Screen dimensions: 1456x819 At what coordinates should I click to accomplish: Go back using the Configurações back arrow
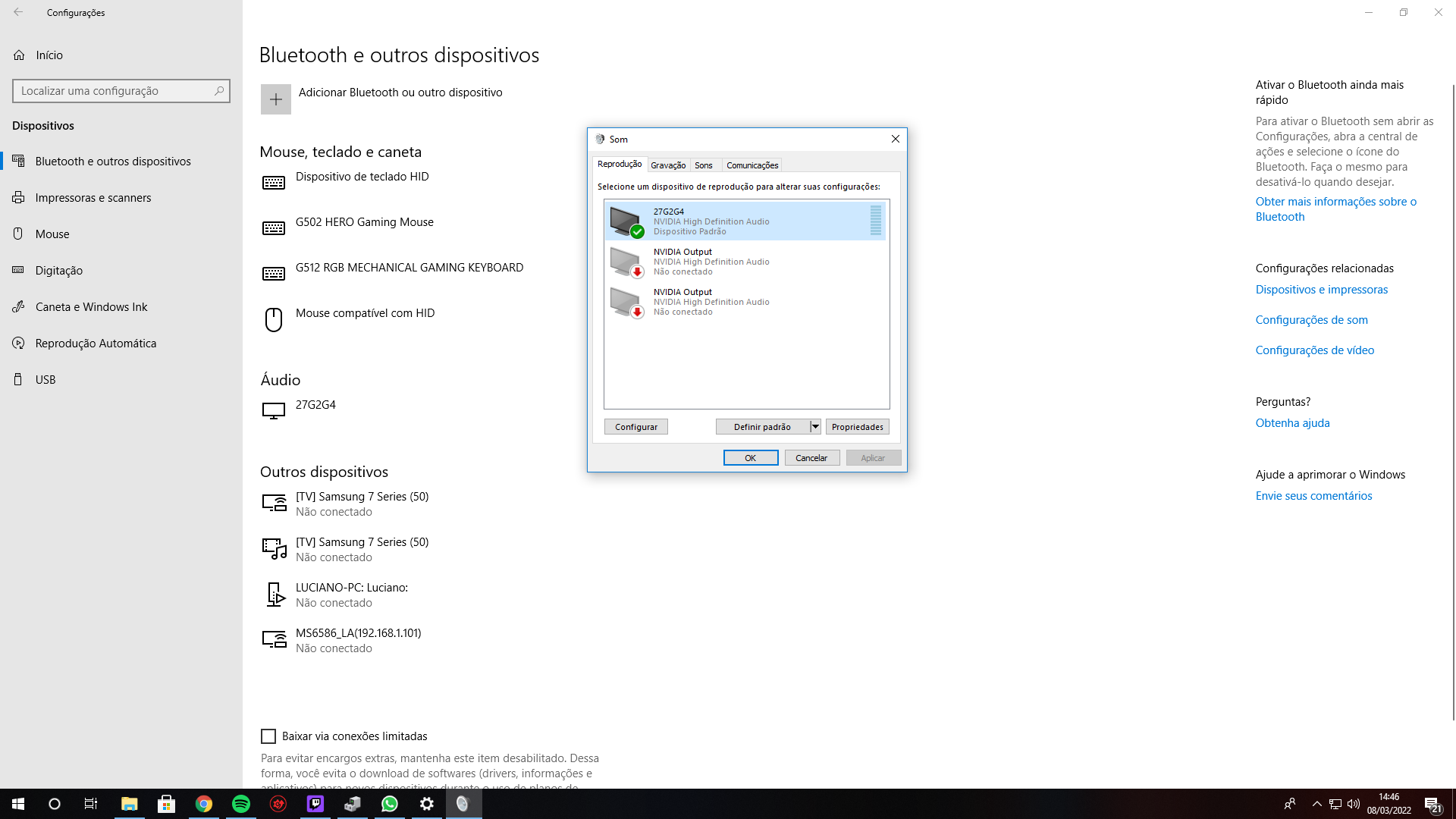pos(18,12)
